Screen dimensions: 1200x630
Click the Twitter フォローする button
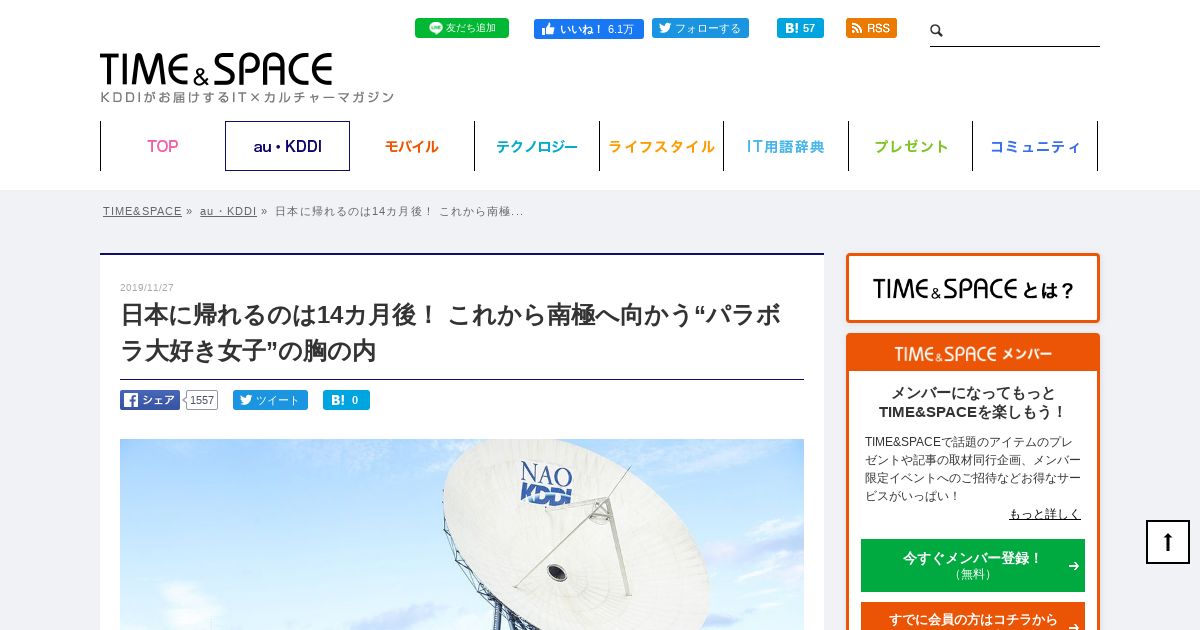[700, 28]
